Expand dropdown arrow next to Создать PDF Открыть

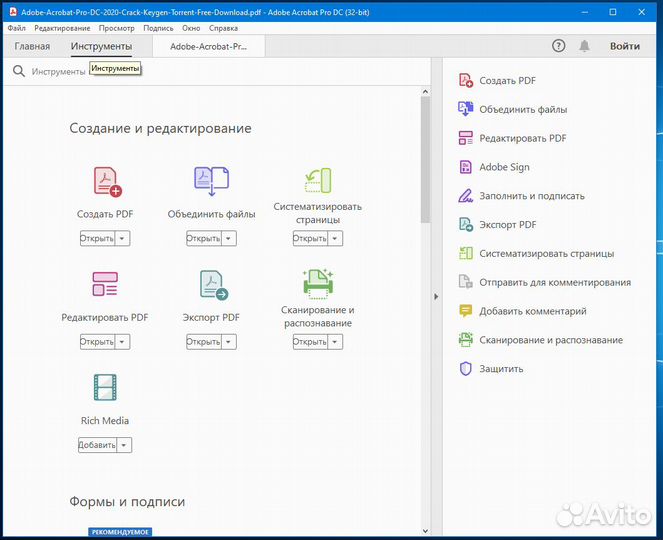[x=122, y=238]
